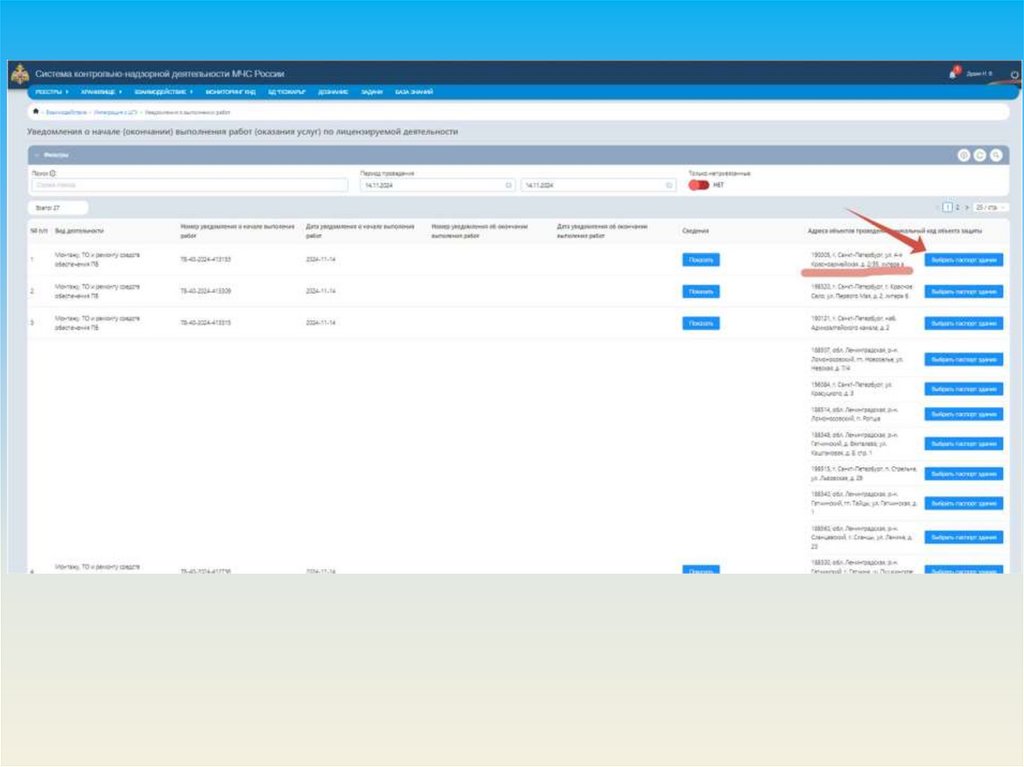Open the ВЗАИМОДЕЙСТВИЕ menu
This screenshot has height=767, width=1024.
(x=162, y=92)
